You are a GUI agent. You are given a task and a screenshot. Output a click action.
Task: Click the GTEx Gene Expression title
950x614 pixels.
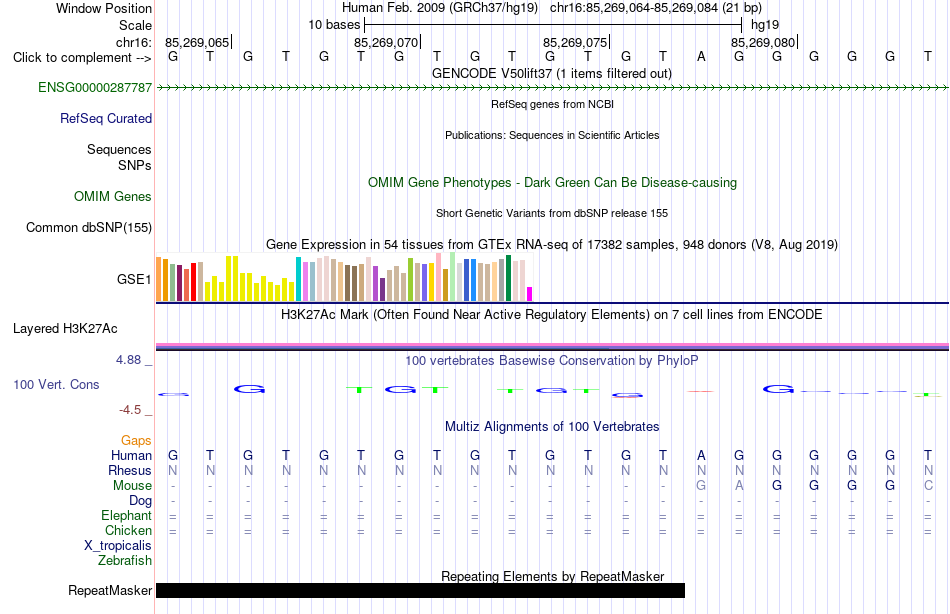(x=552, y=245)
